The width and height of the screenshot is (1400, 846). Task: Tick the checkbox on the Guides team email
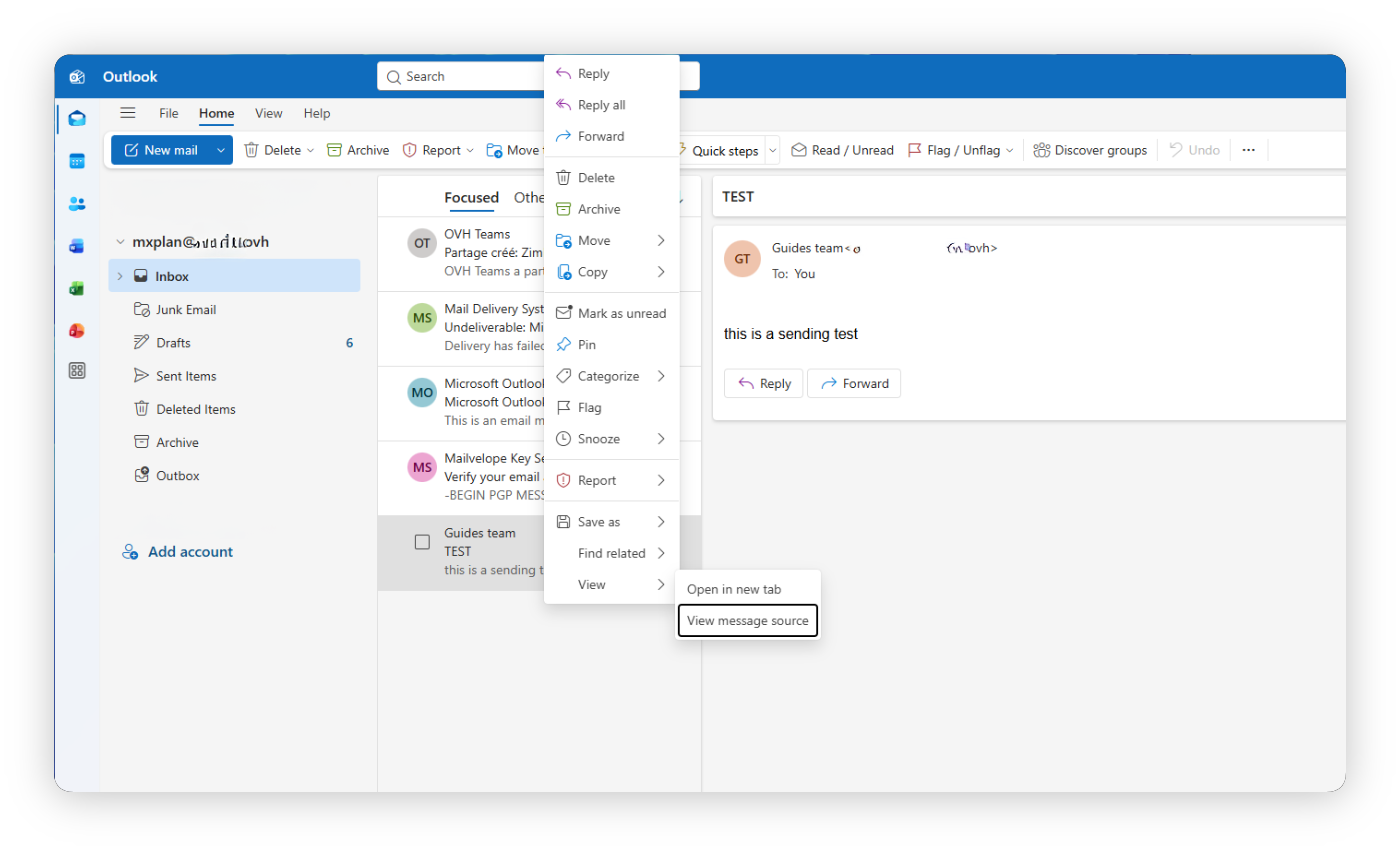[422, 541]
